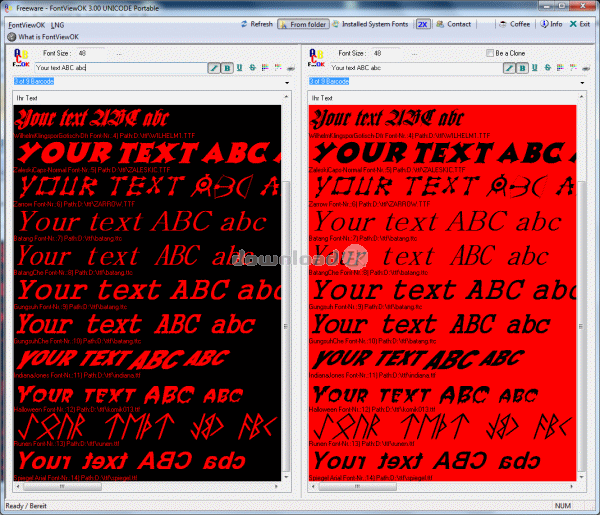Viewport: 600px width, 515px height.
Task: Select the Batang font sample in right pane
Action: 438,222
